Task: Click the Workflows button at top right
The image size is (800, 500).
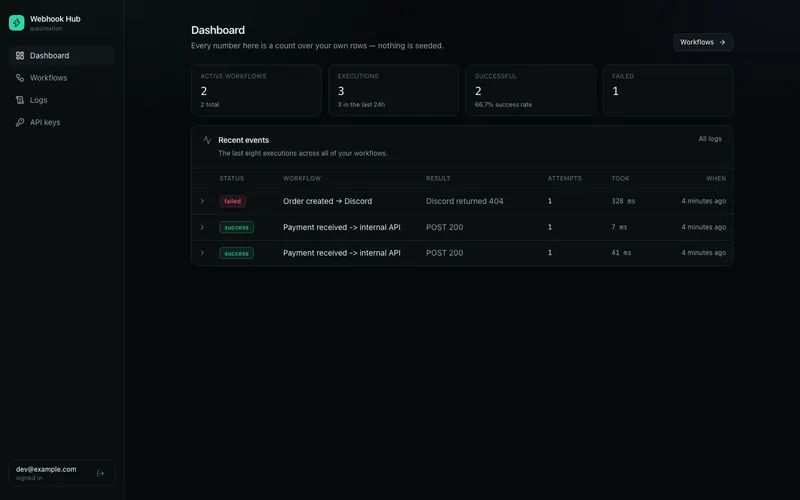Action: click(x=703, y=42)
